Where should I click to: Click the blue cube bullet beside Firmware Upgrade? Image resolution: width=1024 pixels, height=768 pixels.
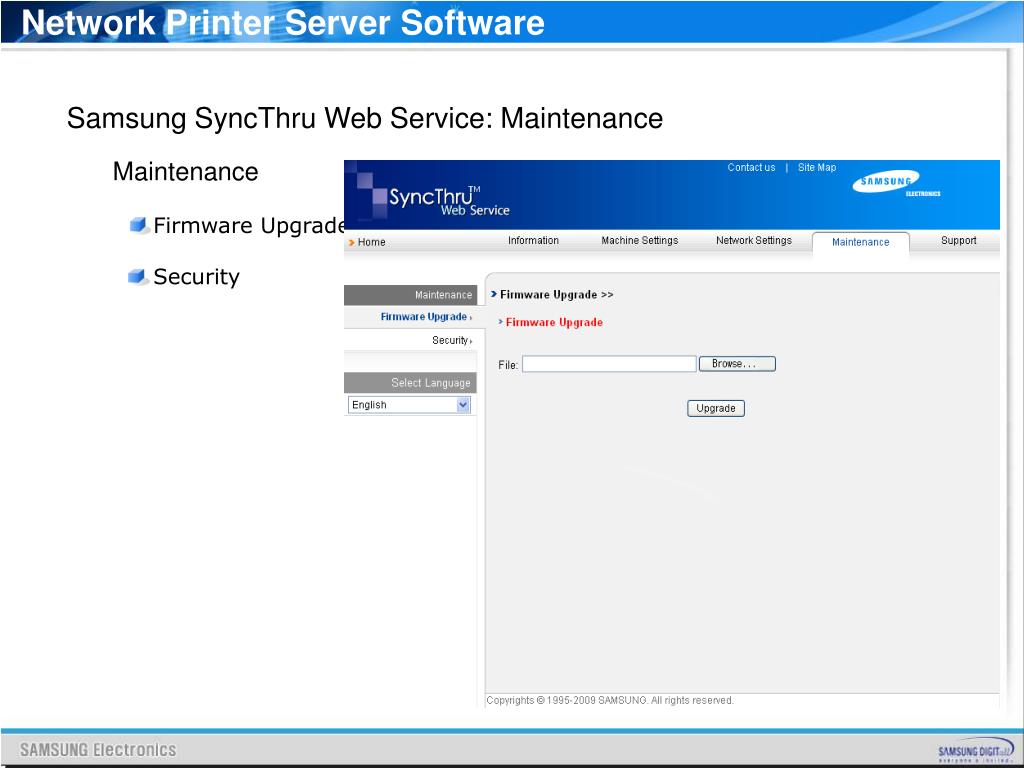click(x=138, y=225)
